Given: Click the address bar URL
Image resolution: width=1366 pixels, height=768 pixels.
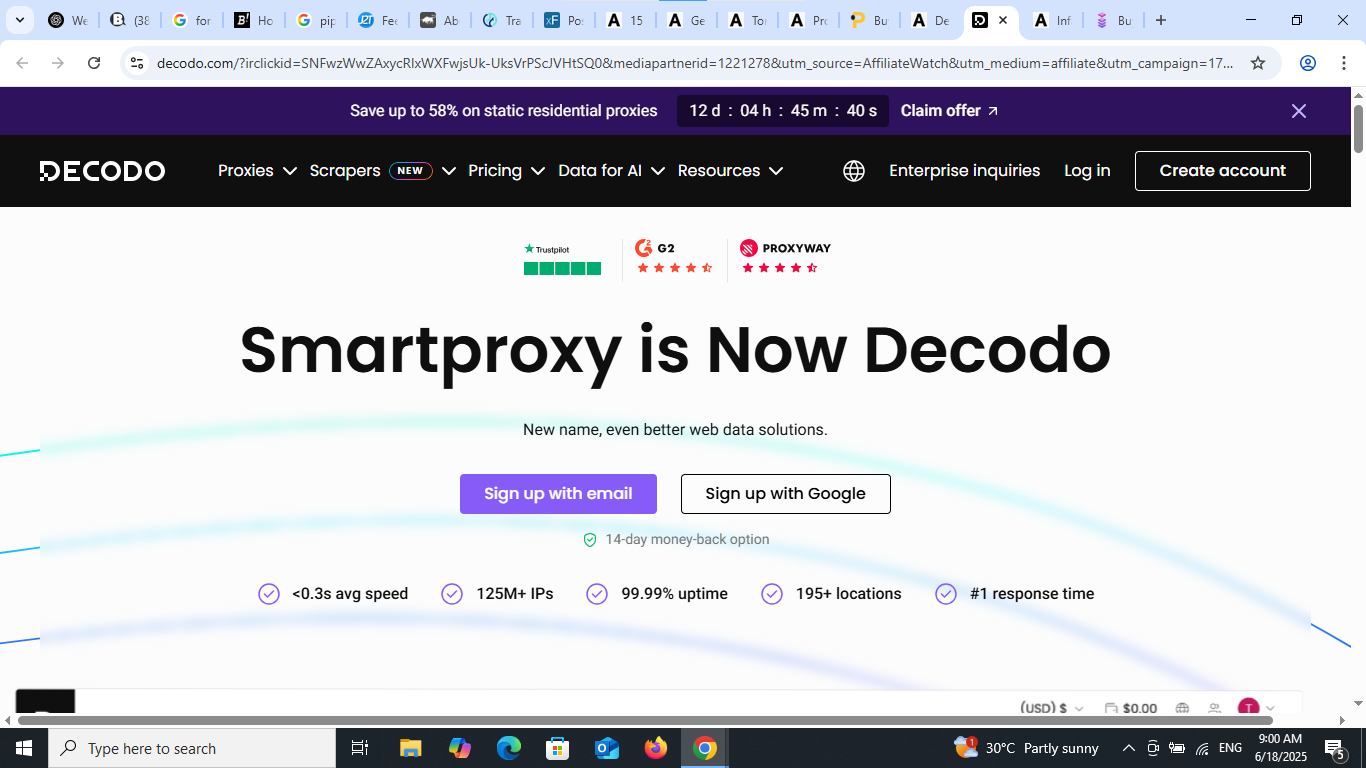Looking at the screenshot, I should [x=695, y=63].
